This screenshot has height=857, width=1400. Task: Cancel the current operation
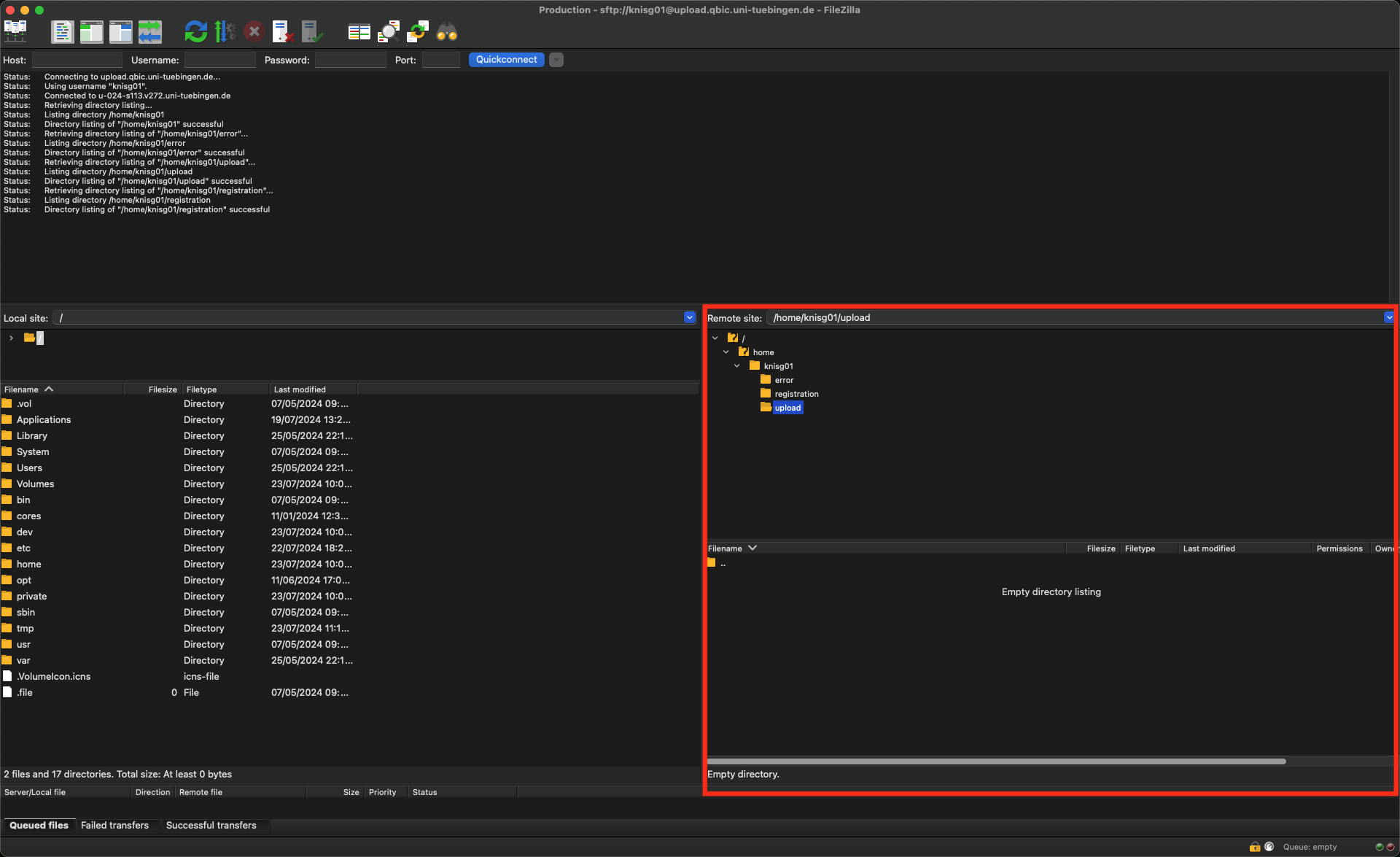point(254,31)
